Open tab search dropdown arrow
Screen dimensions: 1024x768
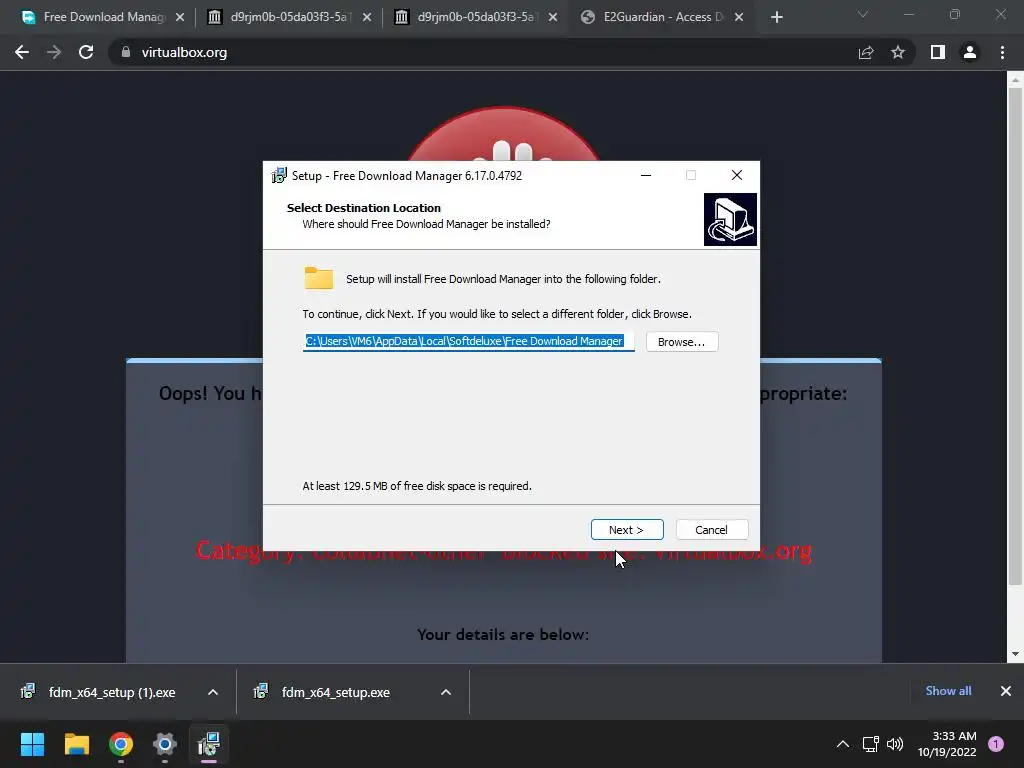click(x=863, y=14)
